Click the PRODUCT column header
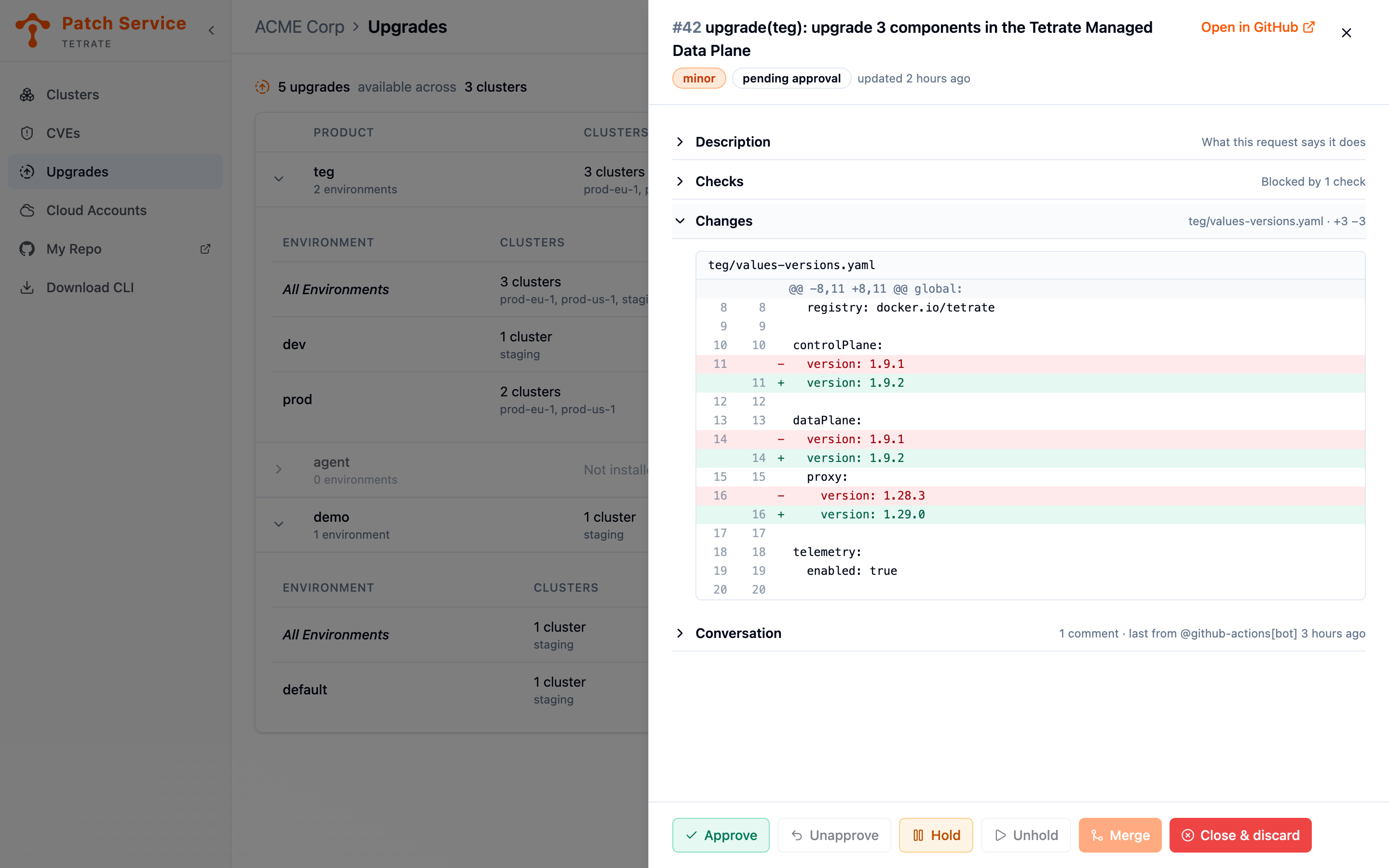Screen dimensions: 1389x868 coord(343,133)
